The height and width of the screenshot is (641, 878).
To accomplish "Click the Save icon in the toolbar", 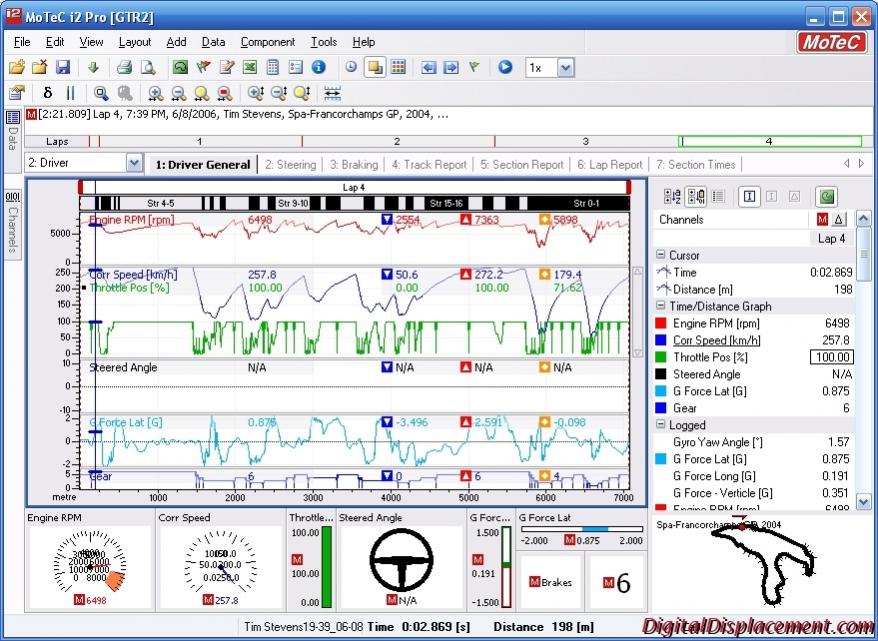I will click(62, 68).
